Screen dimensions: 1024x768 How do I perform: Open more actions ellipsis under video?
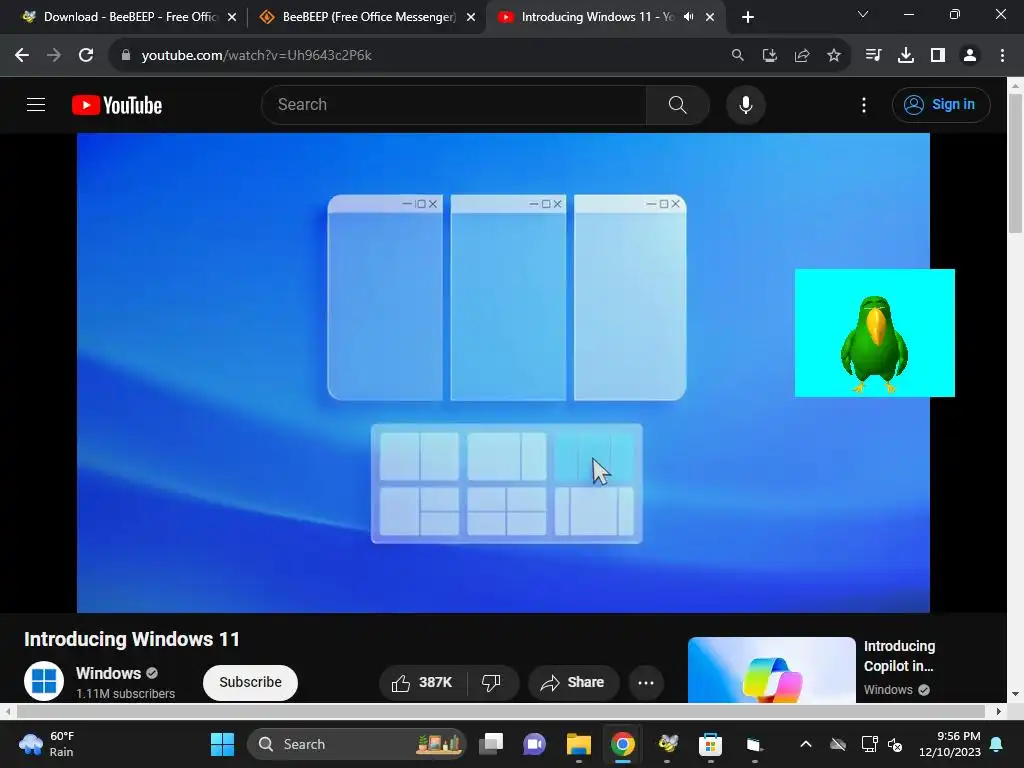[x=646, y=682]
